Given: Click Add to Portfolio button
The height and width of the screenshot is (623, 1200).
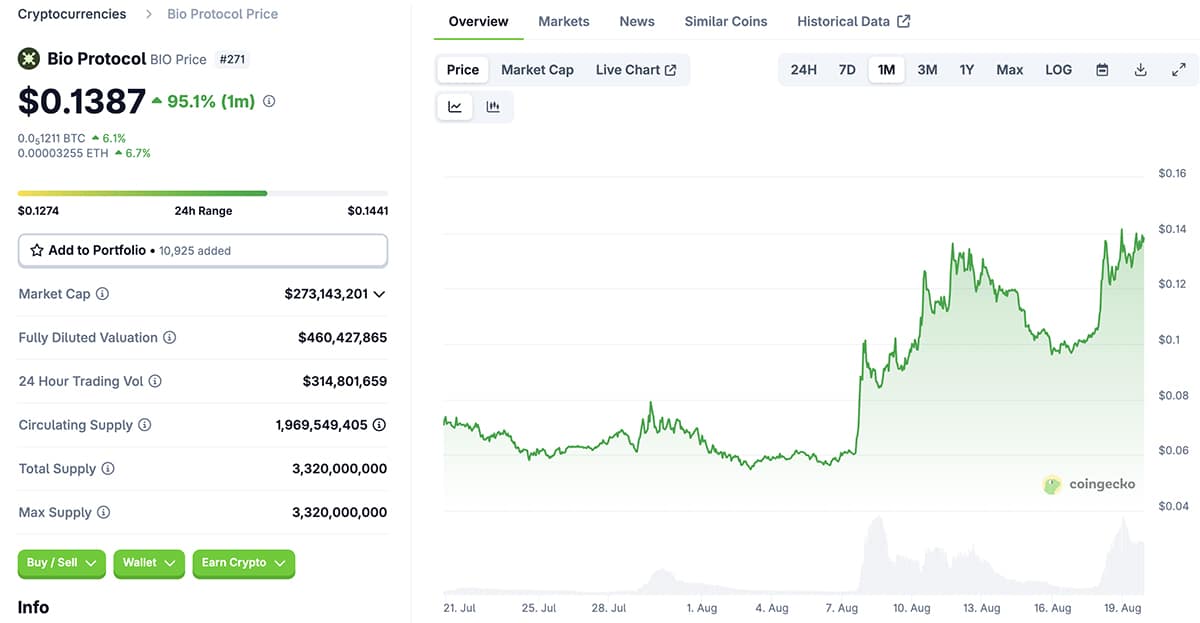Looking at the screenshot, I should coord(203,250).
